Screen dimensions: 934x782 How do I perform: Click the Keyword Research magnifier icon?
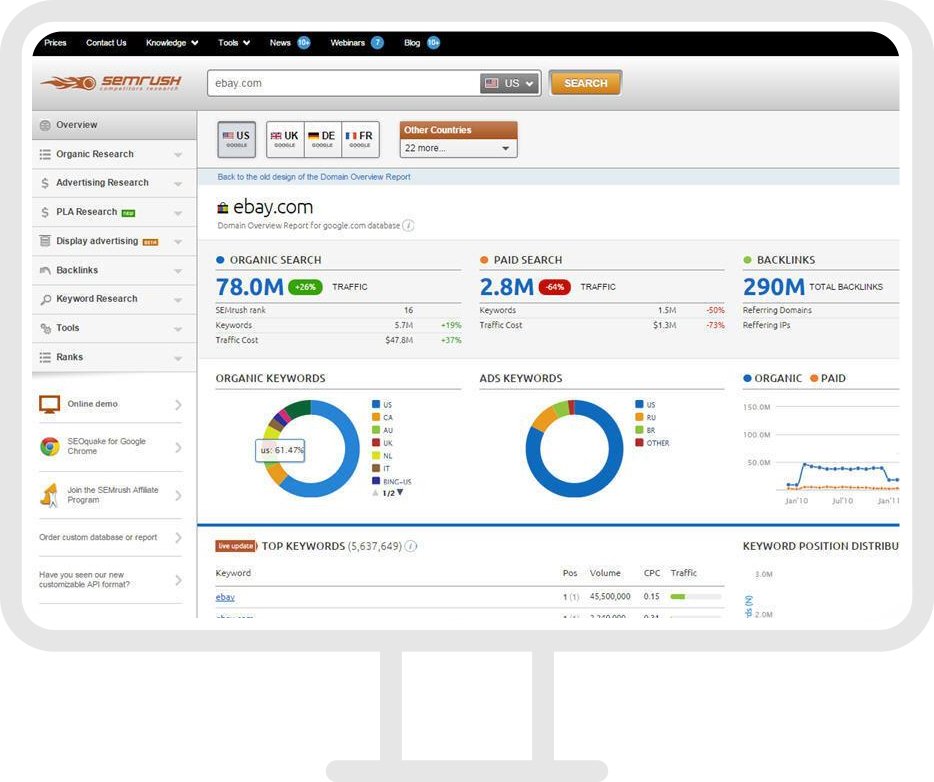[x=45, y=300]
